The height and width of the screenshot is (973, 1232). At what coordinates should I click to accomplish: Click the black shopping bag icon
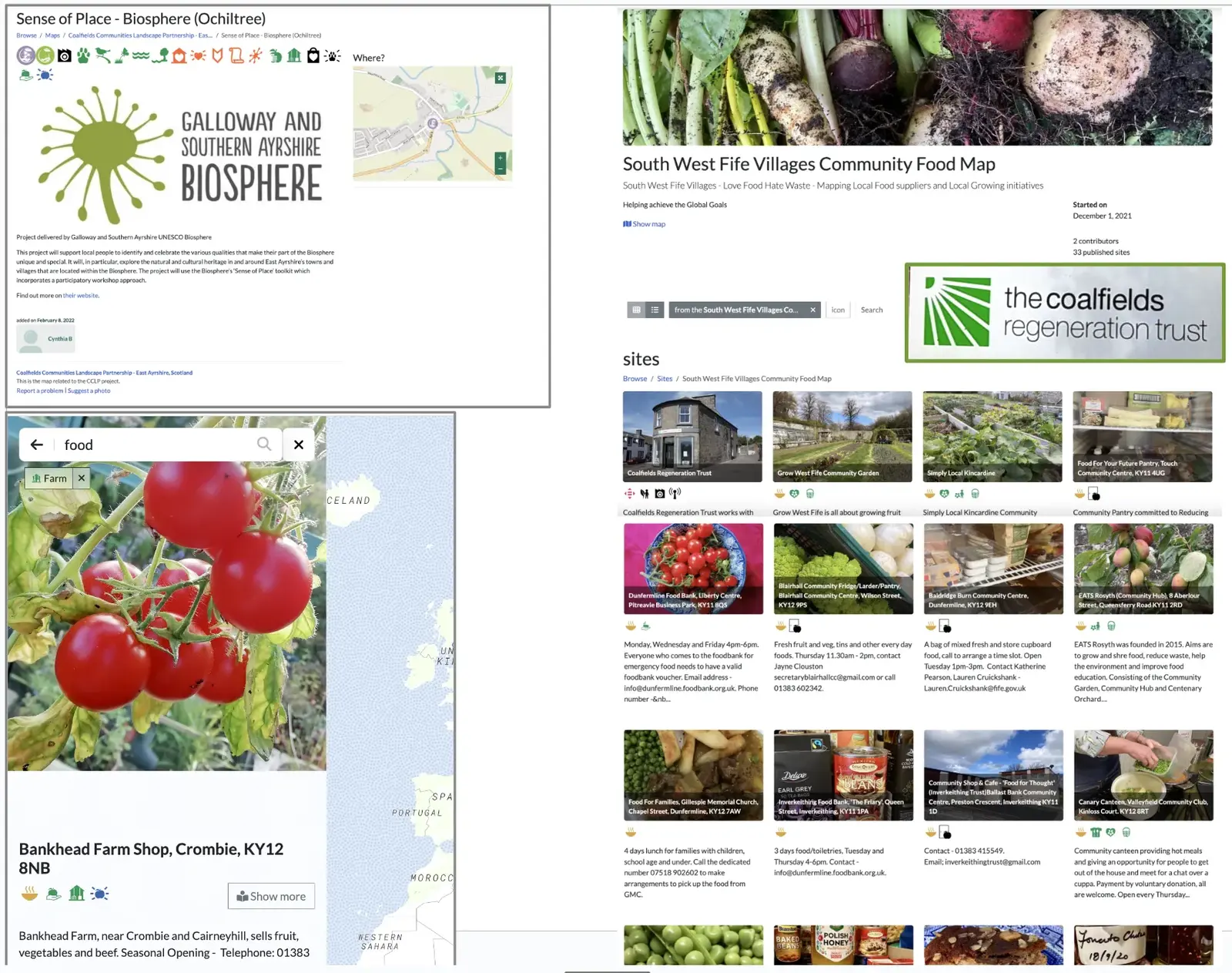[313, 55]
